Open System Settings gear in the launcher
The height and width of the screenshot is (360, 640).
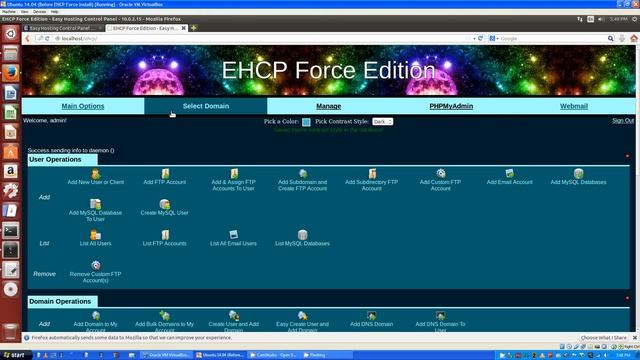(11, 191)
